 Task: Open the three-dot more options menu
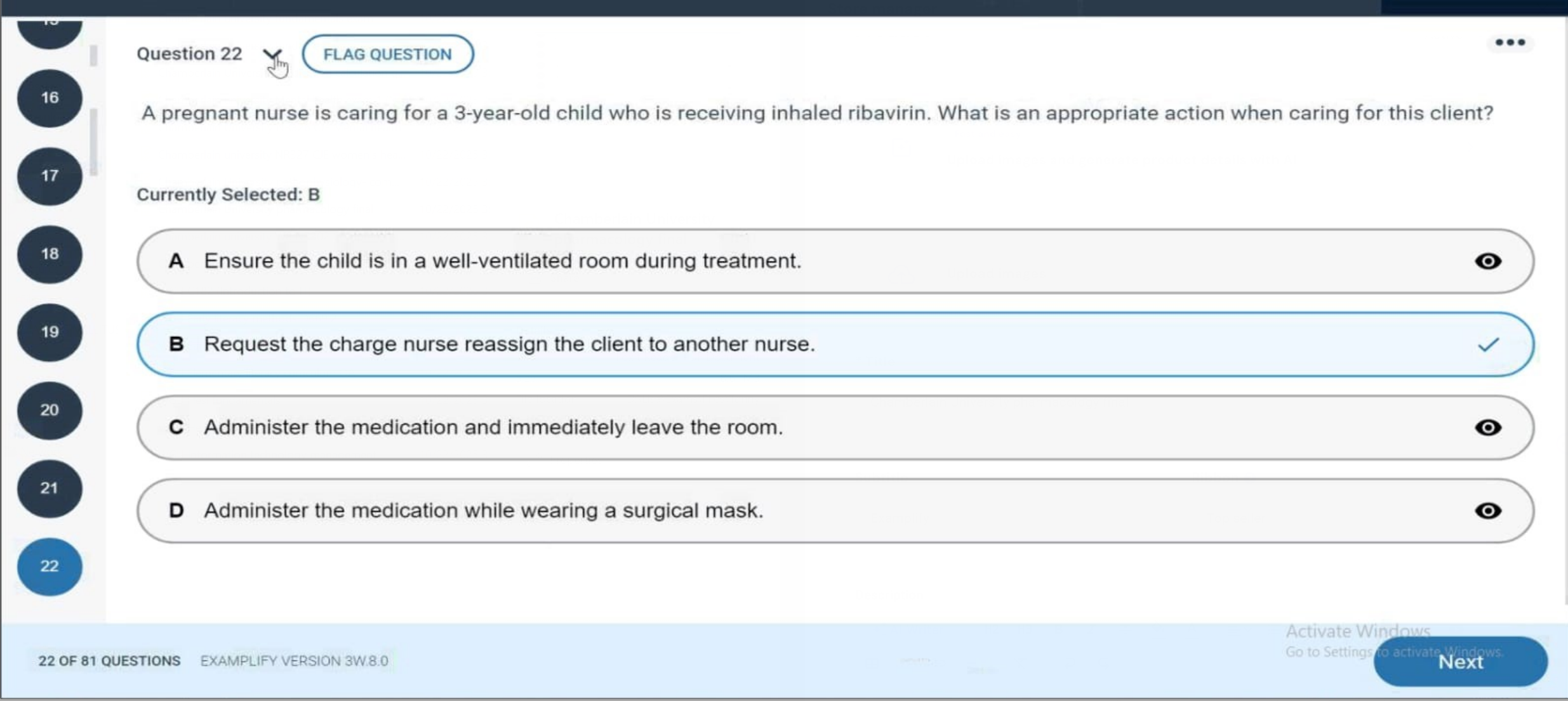click(x=1510, y=43)
